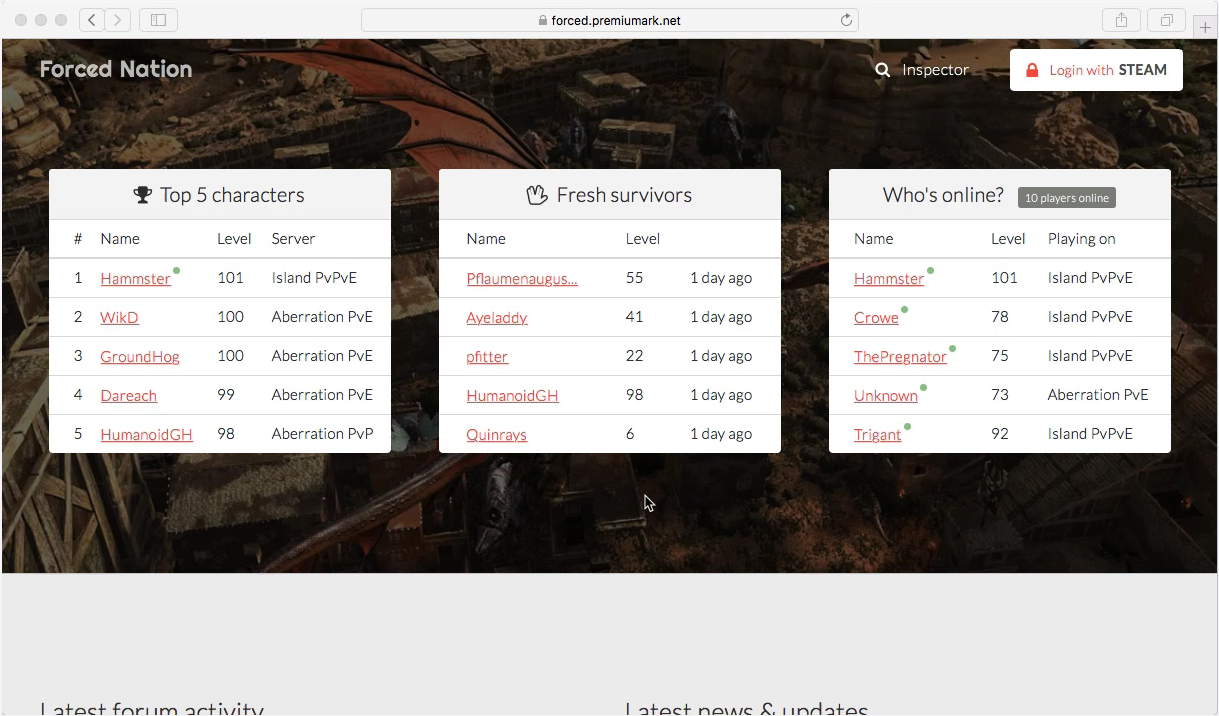This screenshot has width=1219, height=716.
Task: Click the Safari forward arrow button
Action: [x=118, y=20]
